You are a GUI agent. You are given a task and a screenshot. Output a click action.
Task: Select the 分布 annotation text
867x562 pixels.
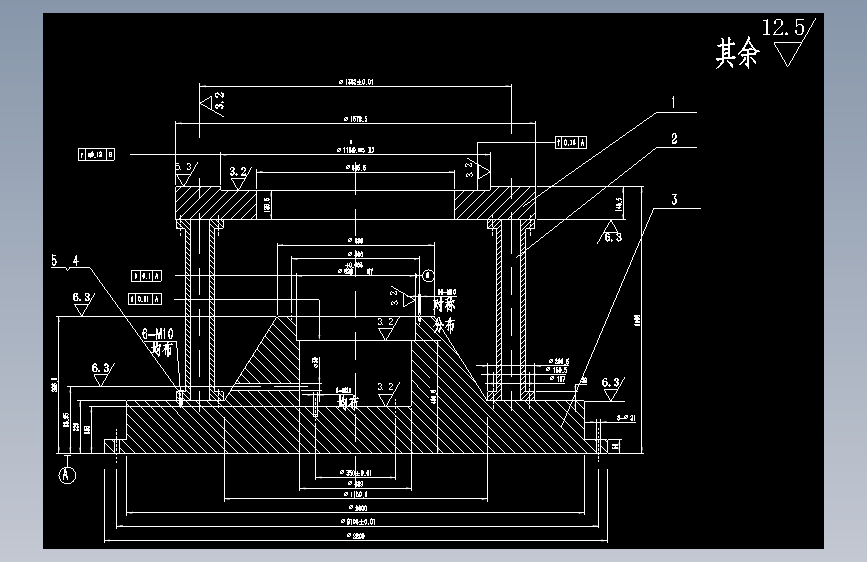point(444,325)
